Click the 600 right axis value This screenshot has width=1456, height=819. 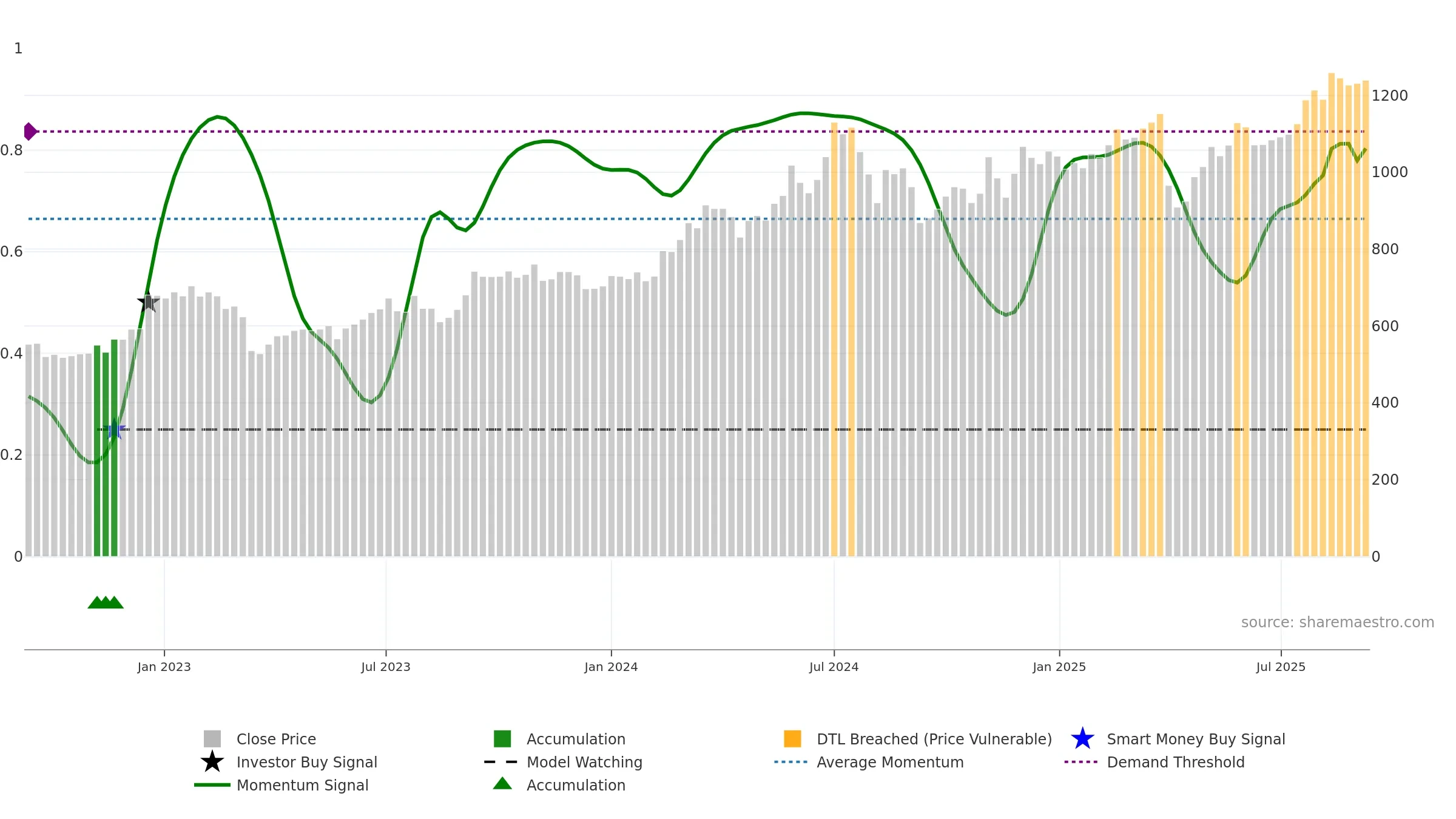(1385, 326)
